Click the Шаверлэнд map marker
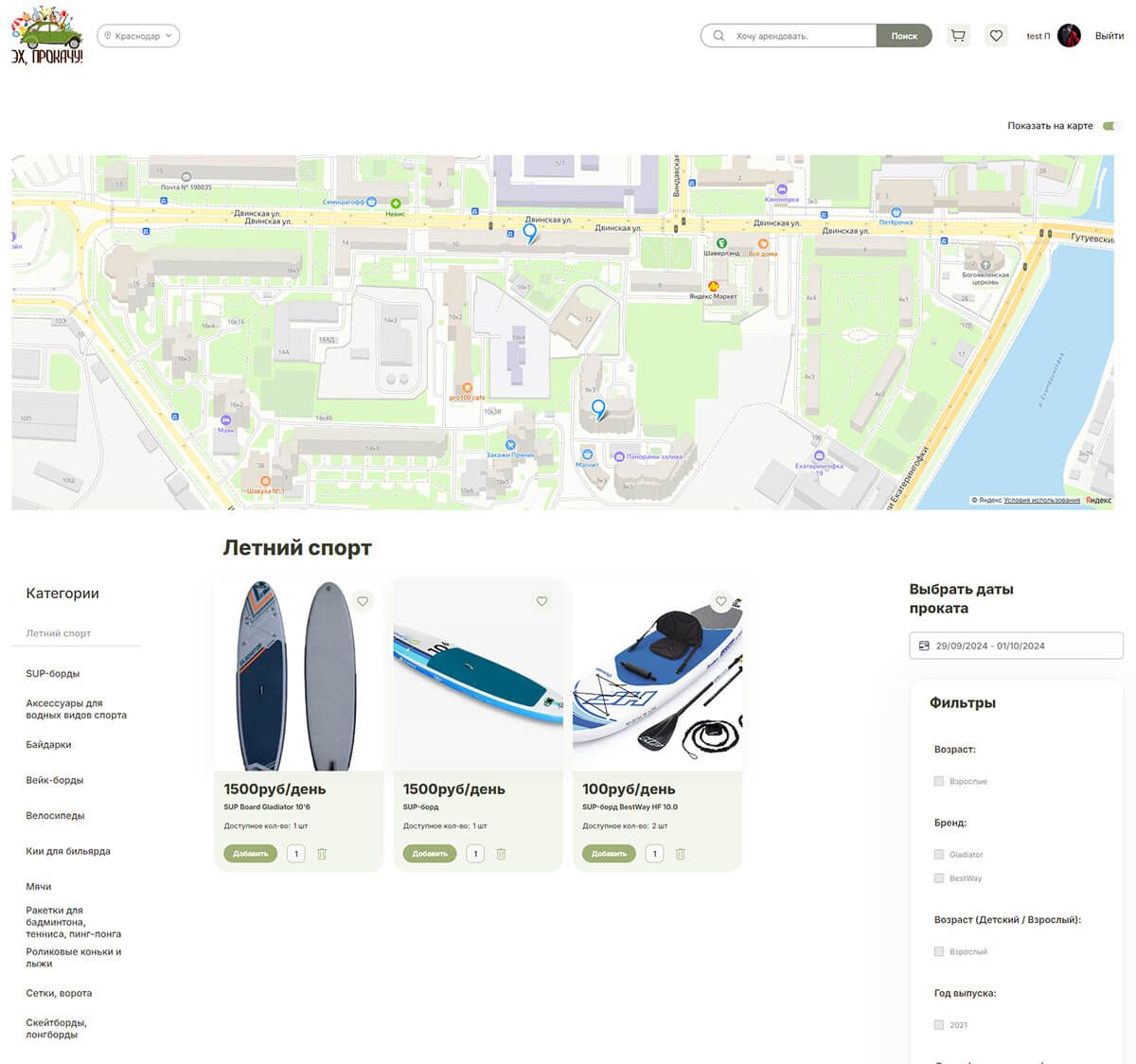Screen dimensions: 1136x1064 coord(721,243)
